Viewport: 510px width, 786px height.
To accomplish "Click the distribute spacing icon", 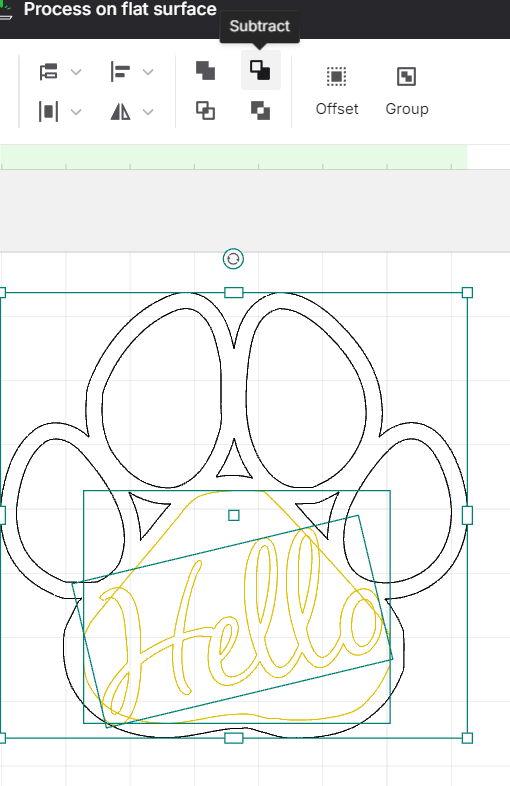I will pyautogui.click(x=49, y=111).
